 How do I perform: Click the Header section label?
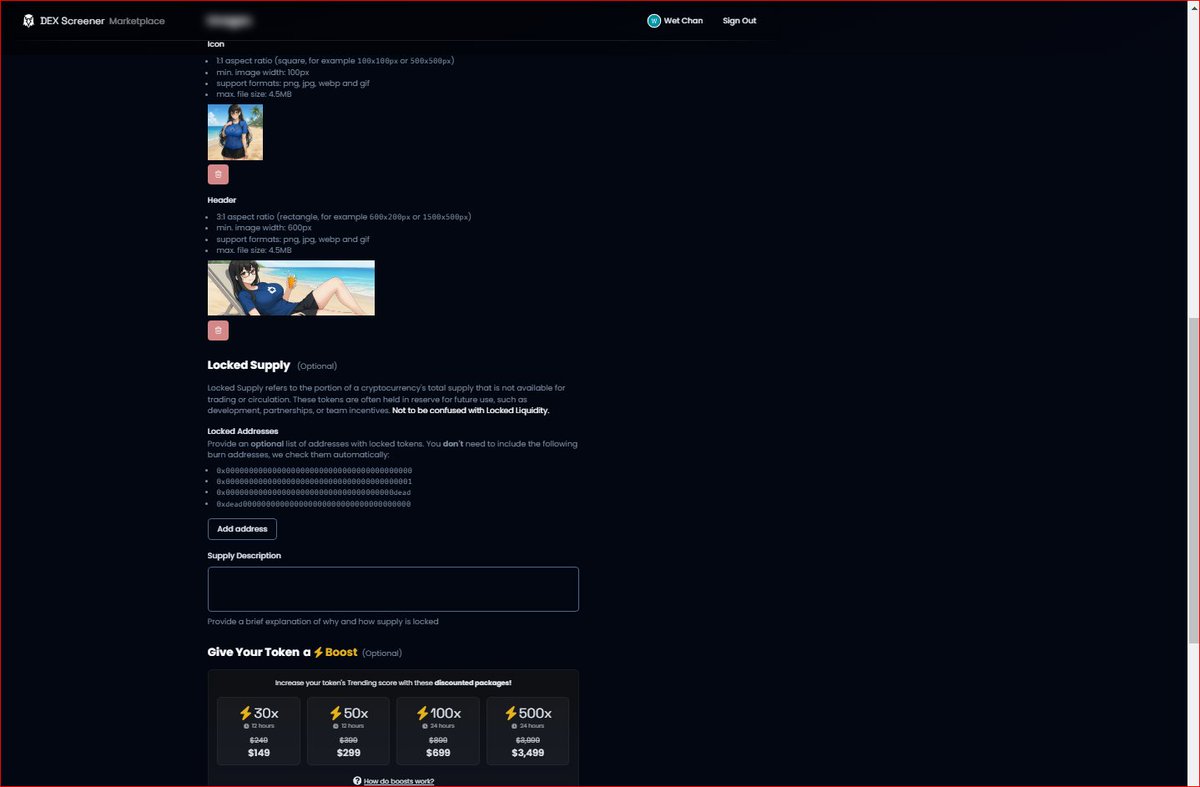click(222, 200)
